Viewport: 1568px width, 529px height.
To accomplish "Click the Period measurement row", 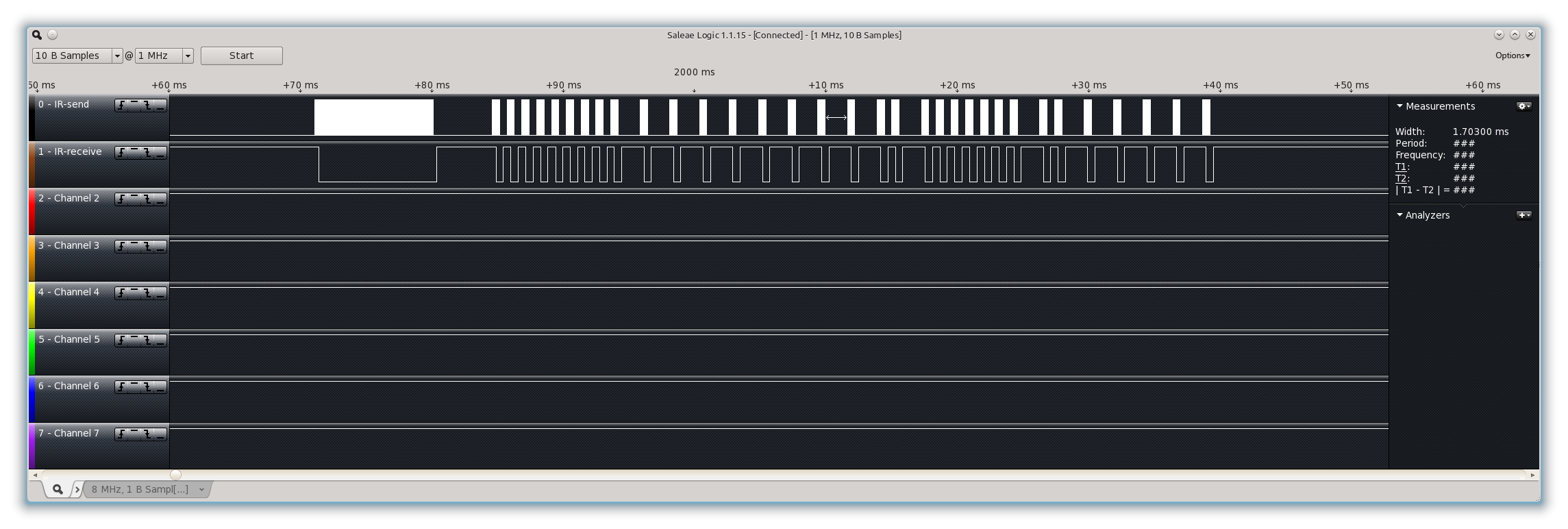I will pyautogui.click(x=1435, y=143).
